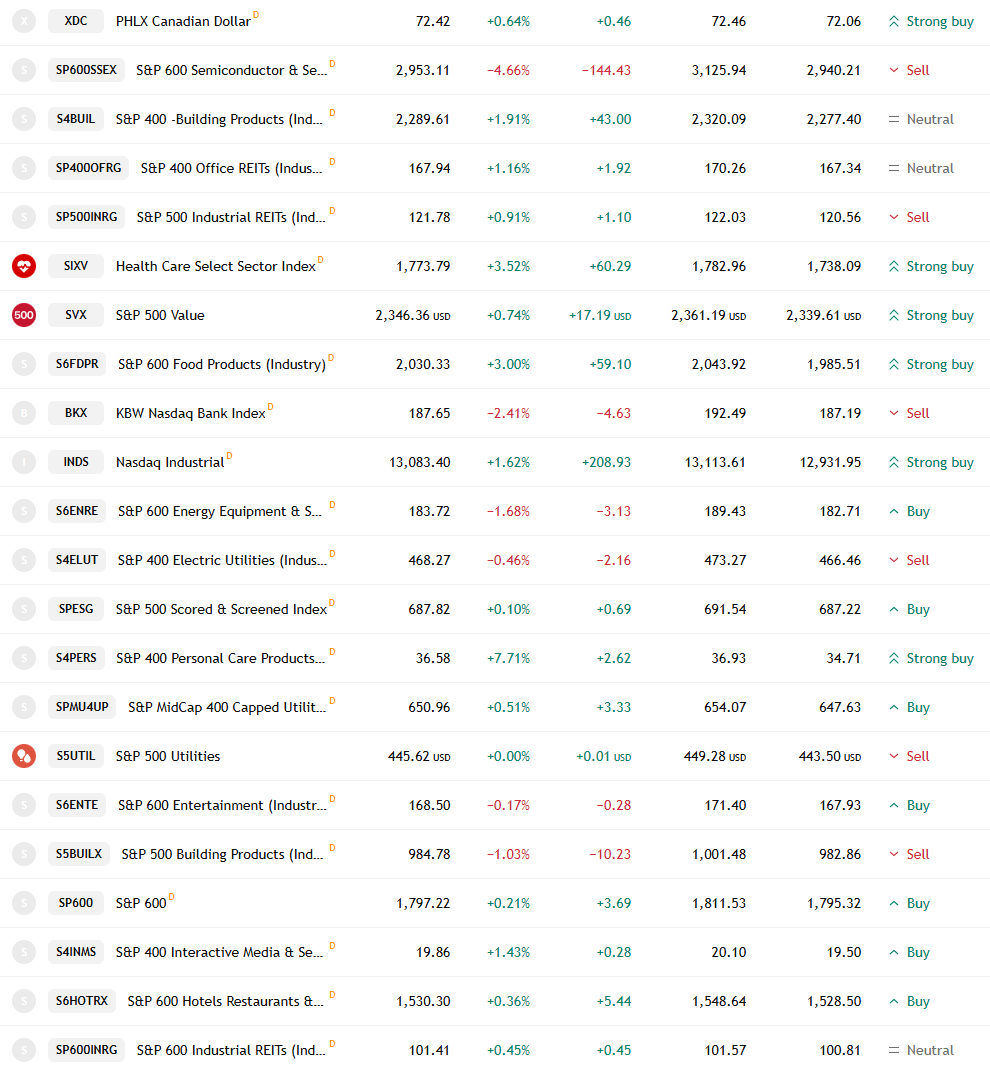Click the SP600 ticker badge
Viewport: 990px width, 1073px height.
pos(76,903)
